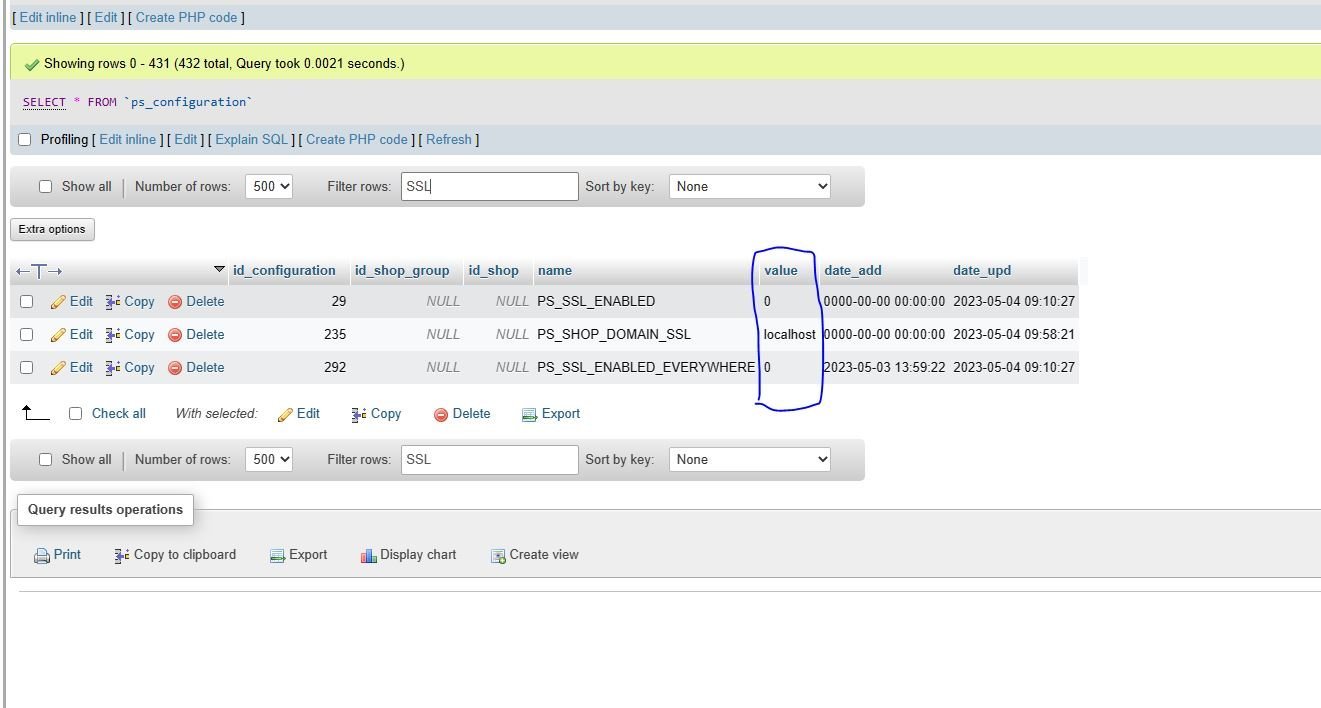
Task: Select the checkbox for row PS_SSL_ENABLED_EVERYWHERE
Action: (27, 367)
